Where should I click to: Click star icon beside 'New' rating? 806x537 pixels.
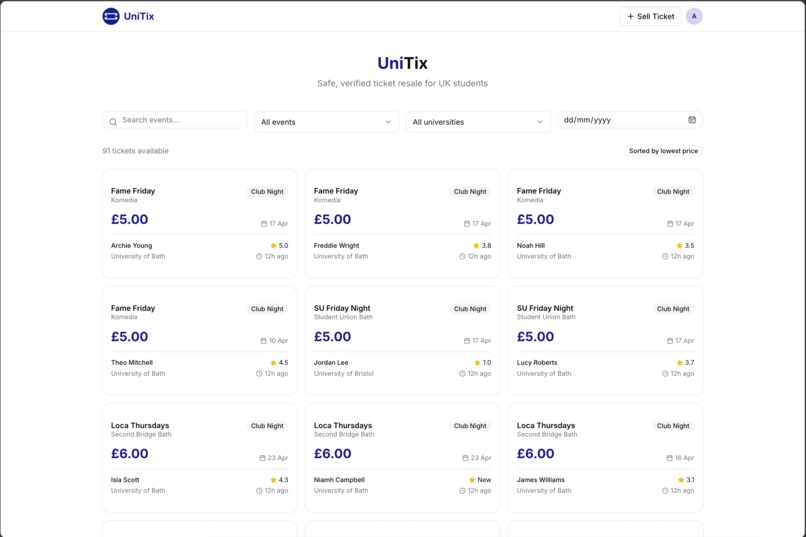tap(471, 480)
